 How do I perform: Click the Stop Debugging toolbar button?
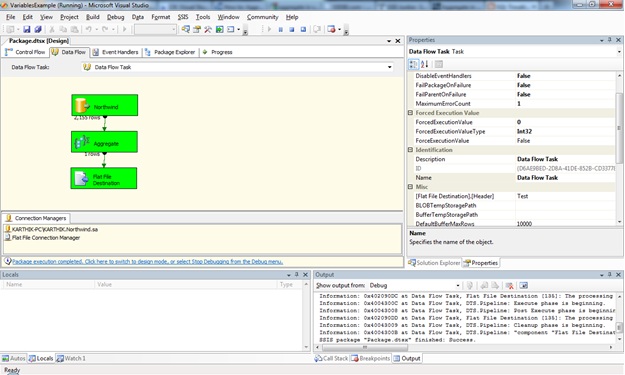point(292,29)
